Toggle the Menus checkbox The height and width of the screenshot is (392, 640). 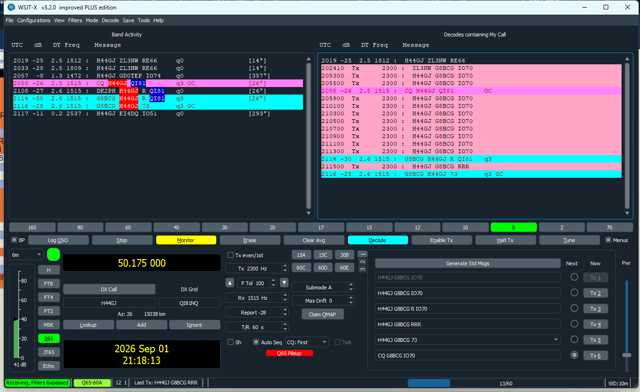coord(608,240)
